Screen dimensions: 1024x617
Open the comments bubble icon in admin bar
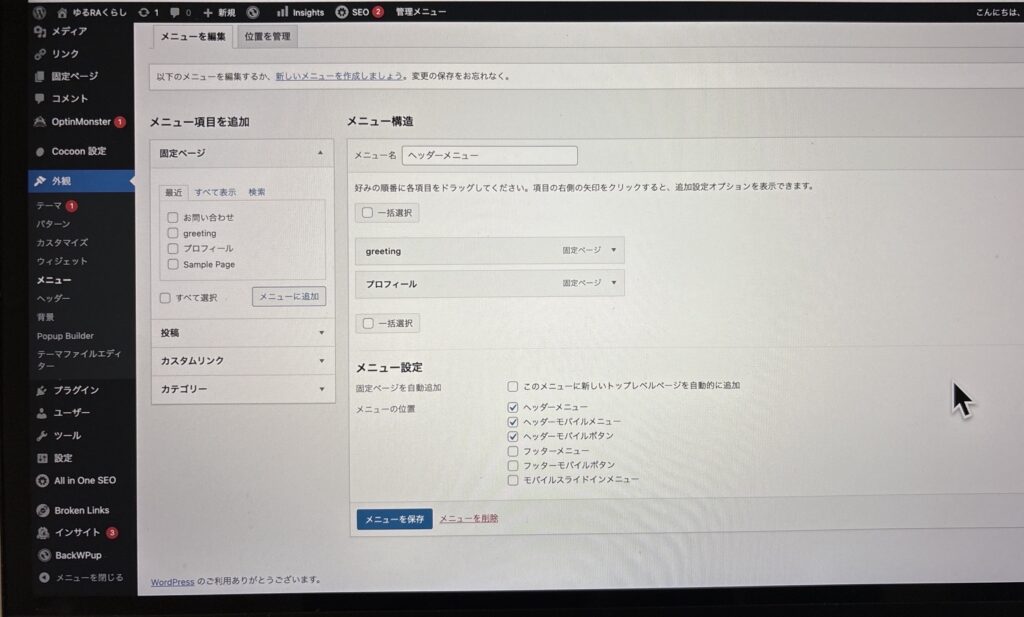pyautogui.click(x=178, y=12)
